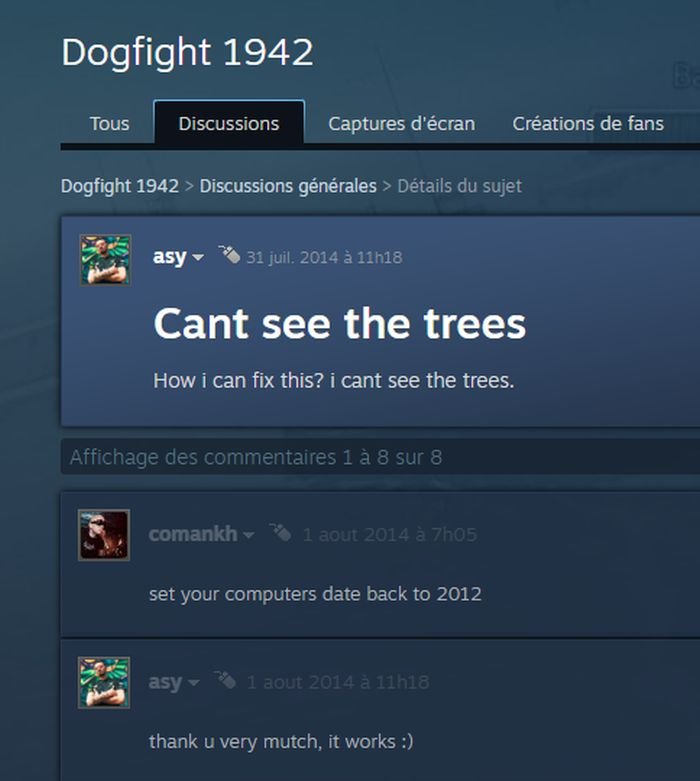
Task: Click the mouse icon next to comankh's comment date
Action: coord(280,532)
